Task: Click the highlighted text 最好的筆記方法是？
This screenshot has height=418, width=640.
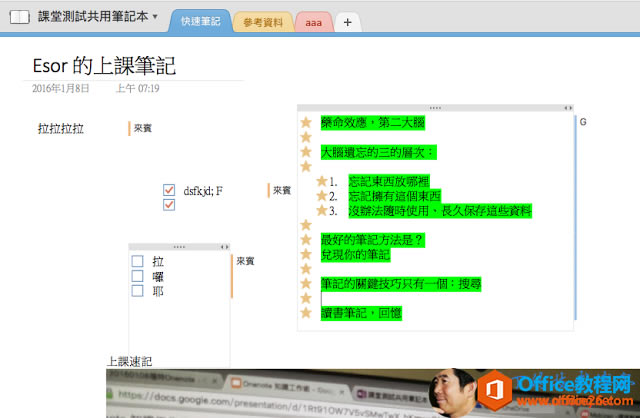Action: point(373,240)
